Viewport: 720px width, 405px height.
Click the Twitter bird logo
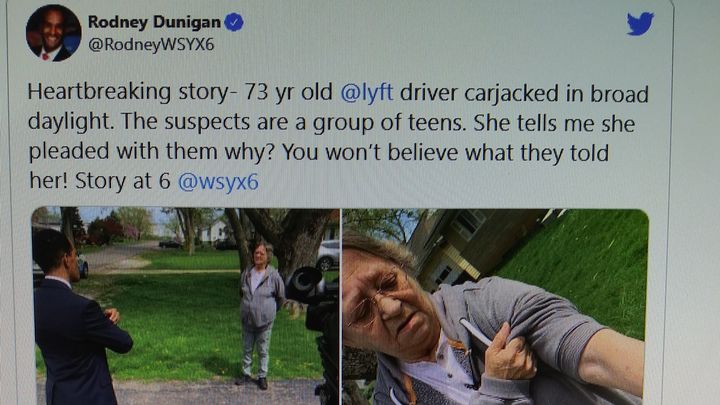coord(640,23)
